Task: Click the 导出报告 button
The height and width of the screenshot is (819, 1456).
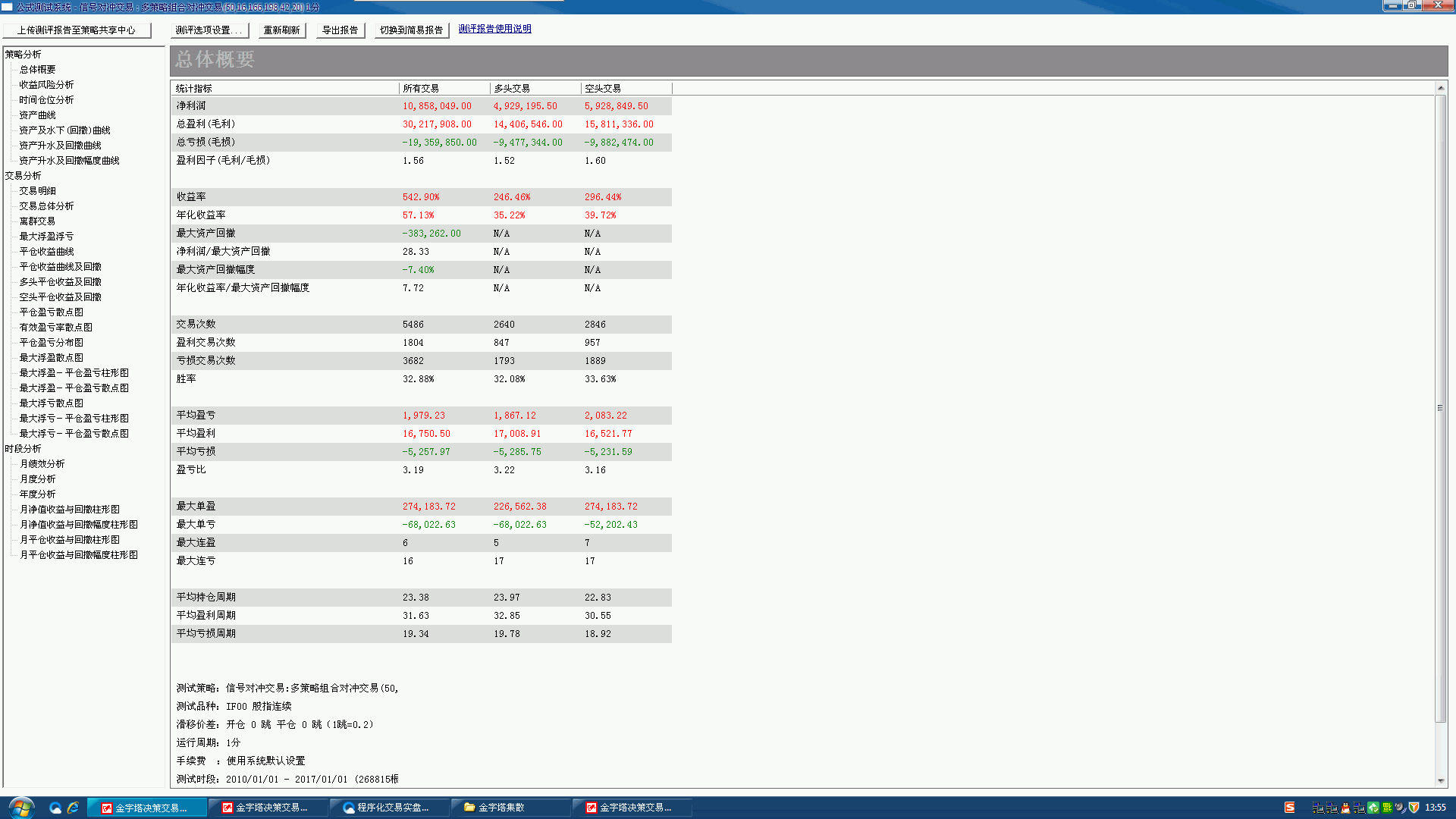Action: [340, 30]
